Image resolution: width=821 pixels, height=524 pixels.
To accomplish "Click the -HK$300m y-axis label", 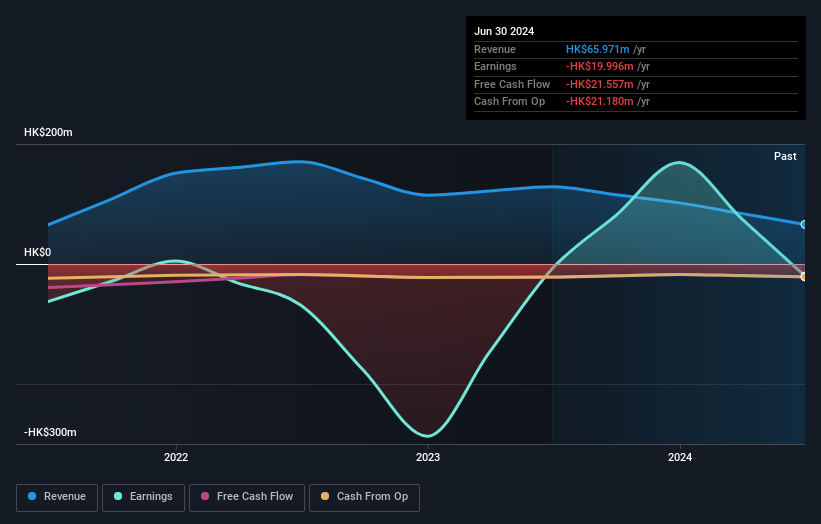I will pyautogui.click(x=50, y=432).
